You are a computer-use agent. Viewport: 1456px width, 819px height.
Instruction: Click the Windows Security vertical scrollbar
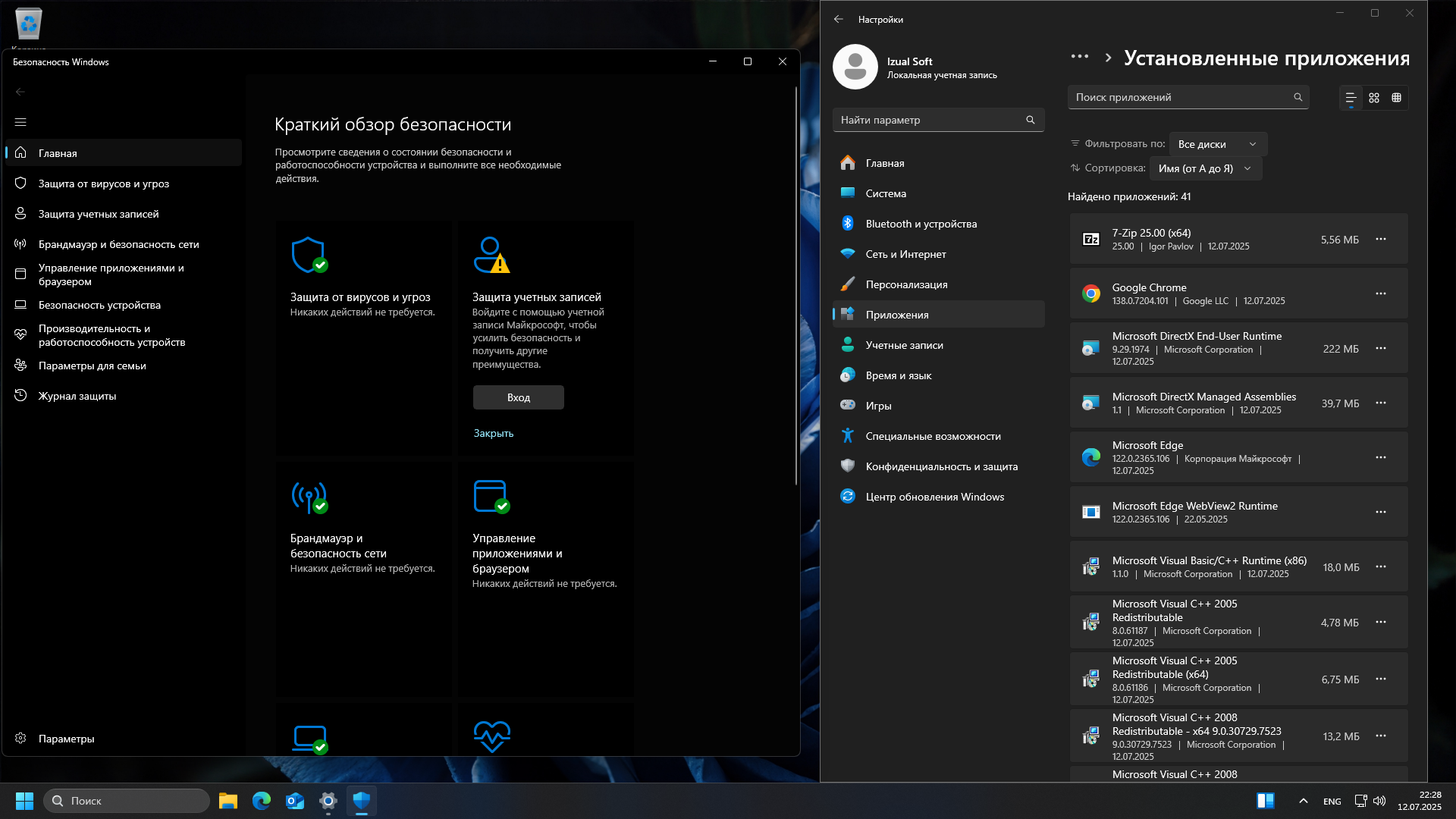click(795, 285)
